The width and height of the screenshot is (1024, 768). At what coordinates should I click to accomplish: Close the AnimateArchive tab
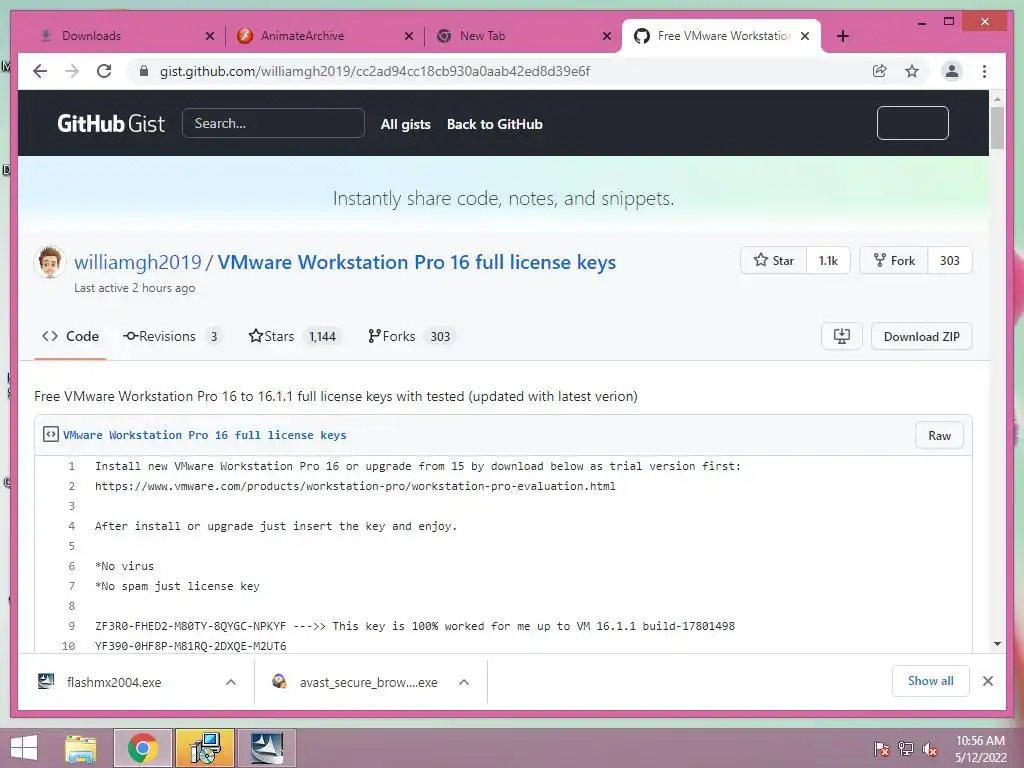[x=409, y=36]
